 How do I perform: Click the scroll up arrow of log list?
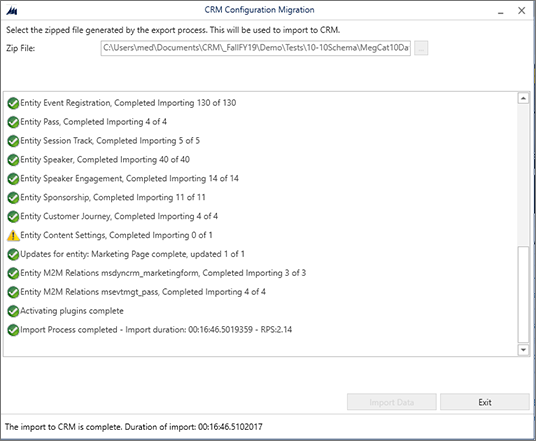point(523,98)
